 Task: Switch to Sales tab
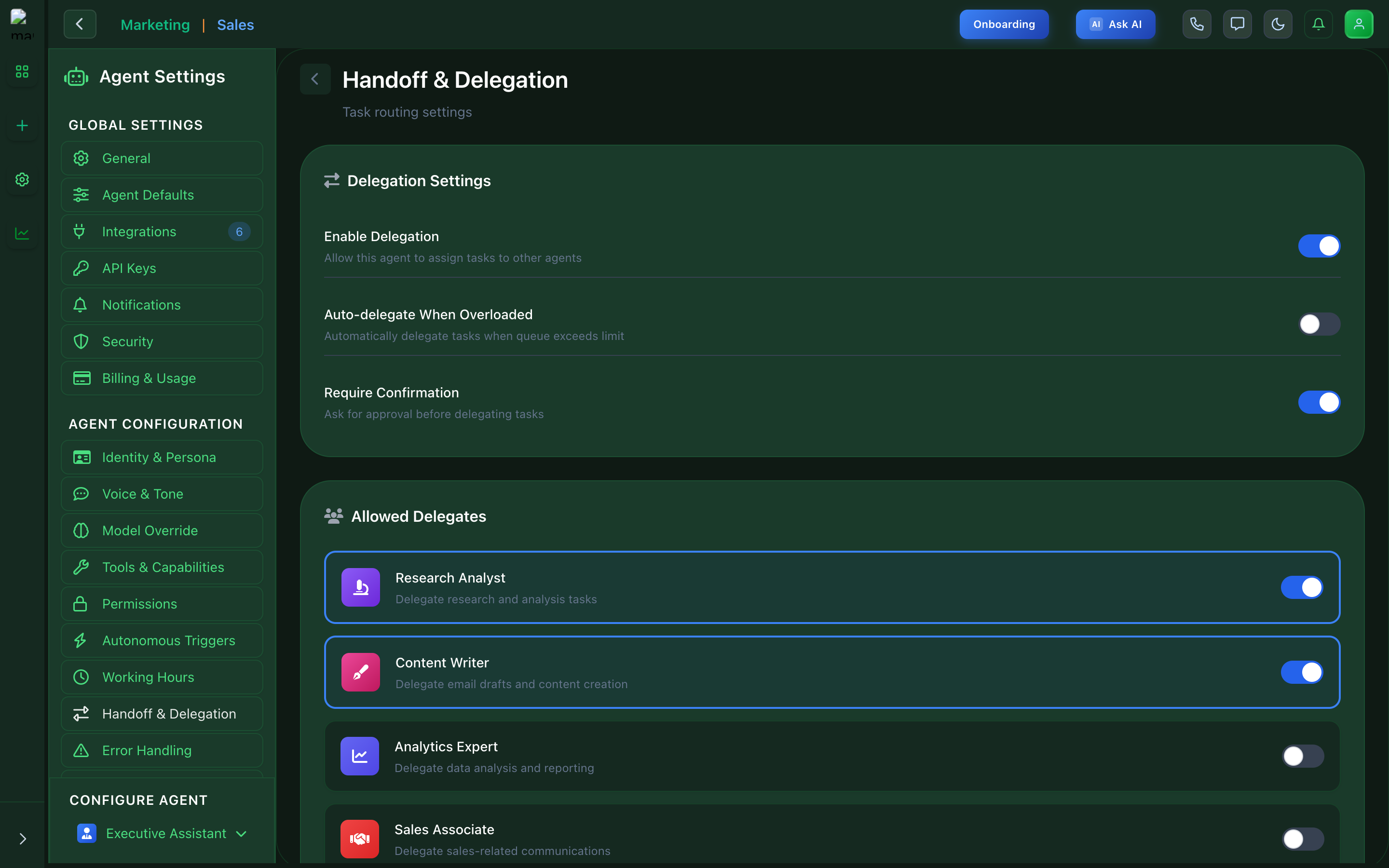(x=235, y=25)
